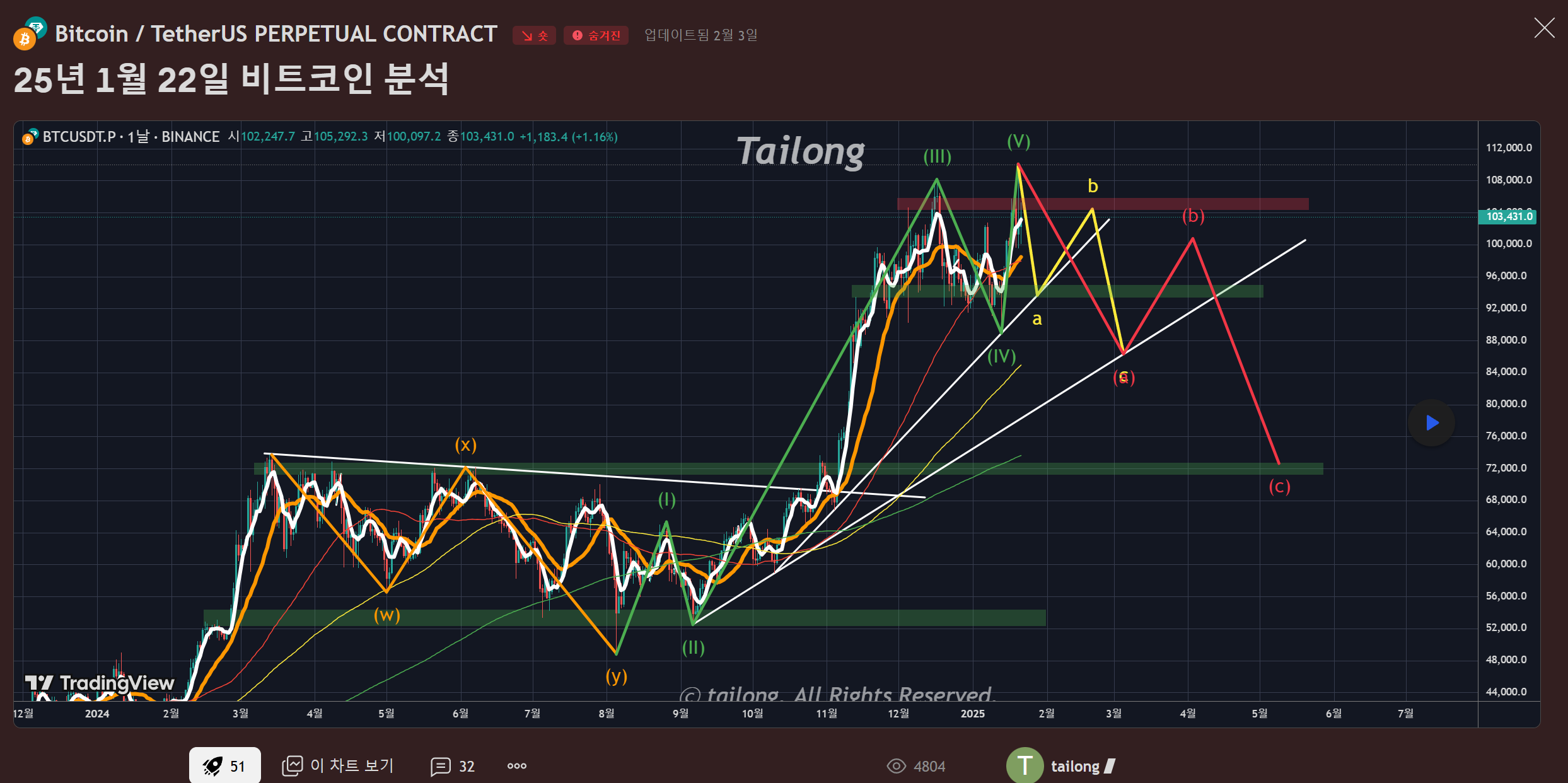The height and width of the screenshot is (783, 1568).
Task: Click the eye views counter icon
Action: tap(896, 766)
